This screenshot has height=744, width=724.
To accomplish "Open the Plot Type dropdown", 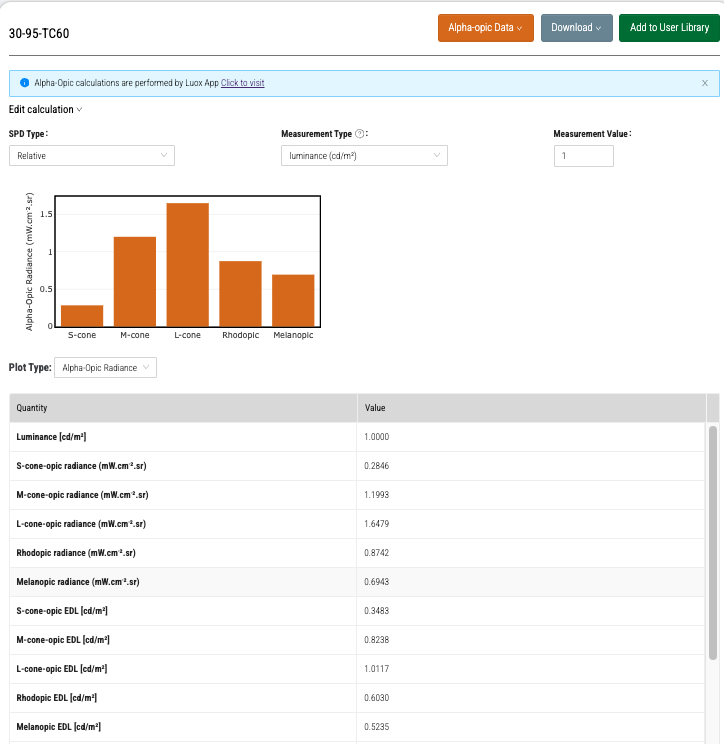I will click(105, 368).
